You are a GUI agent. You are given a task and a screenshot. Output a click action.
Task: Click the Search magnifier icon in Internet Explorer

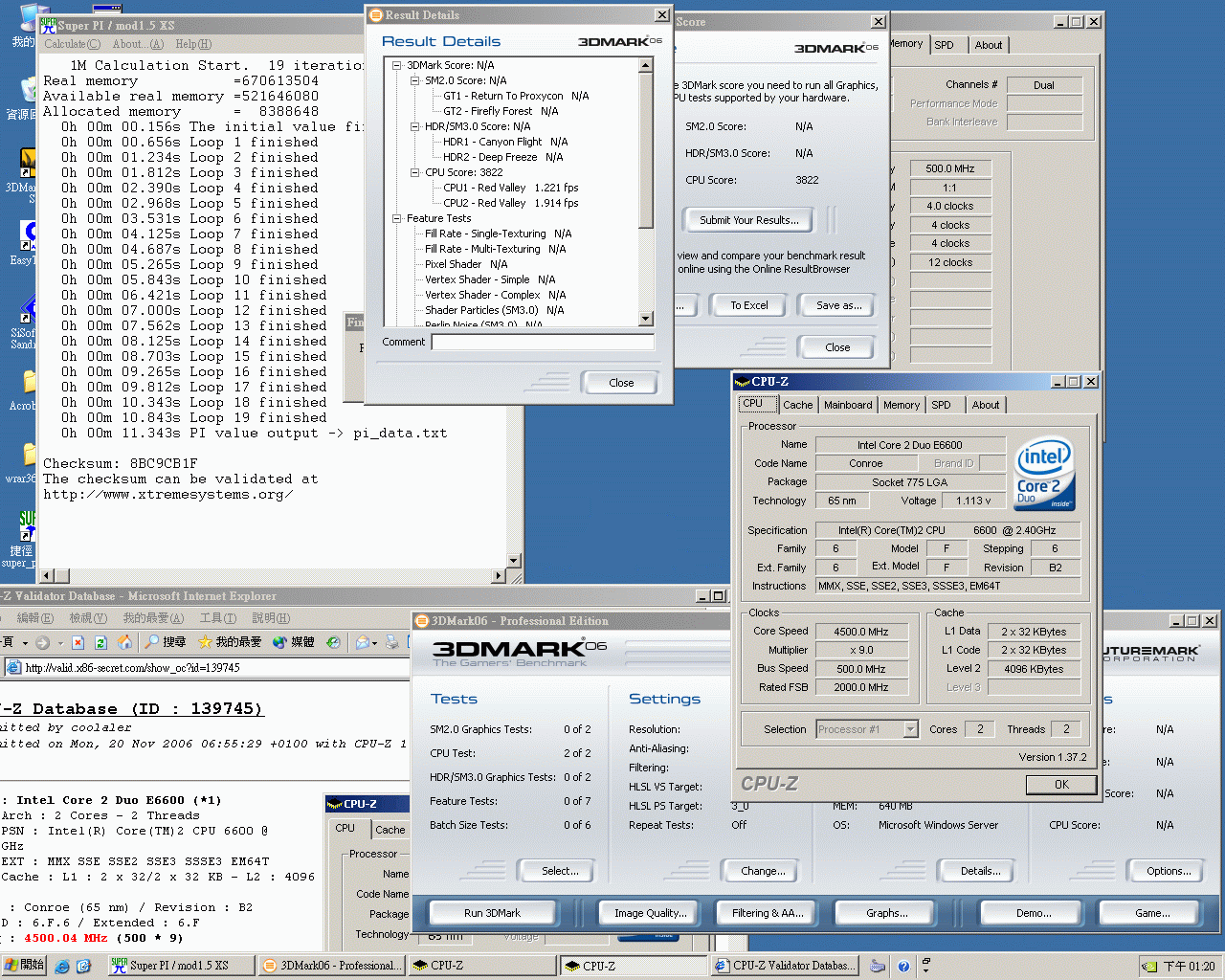152,642
